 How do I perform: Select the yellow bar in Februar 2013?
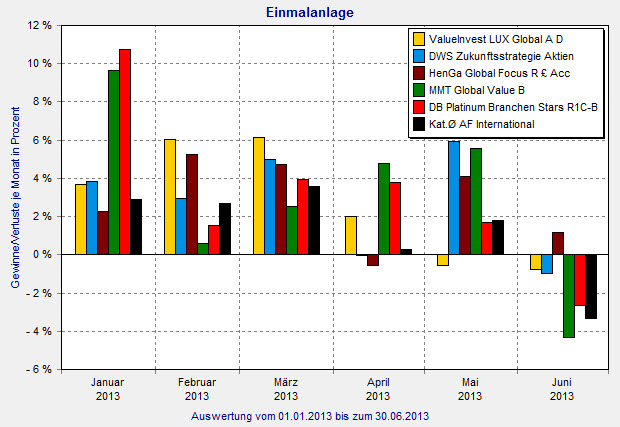170,196
